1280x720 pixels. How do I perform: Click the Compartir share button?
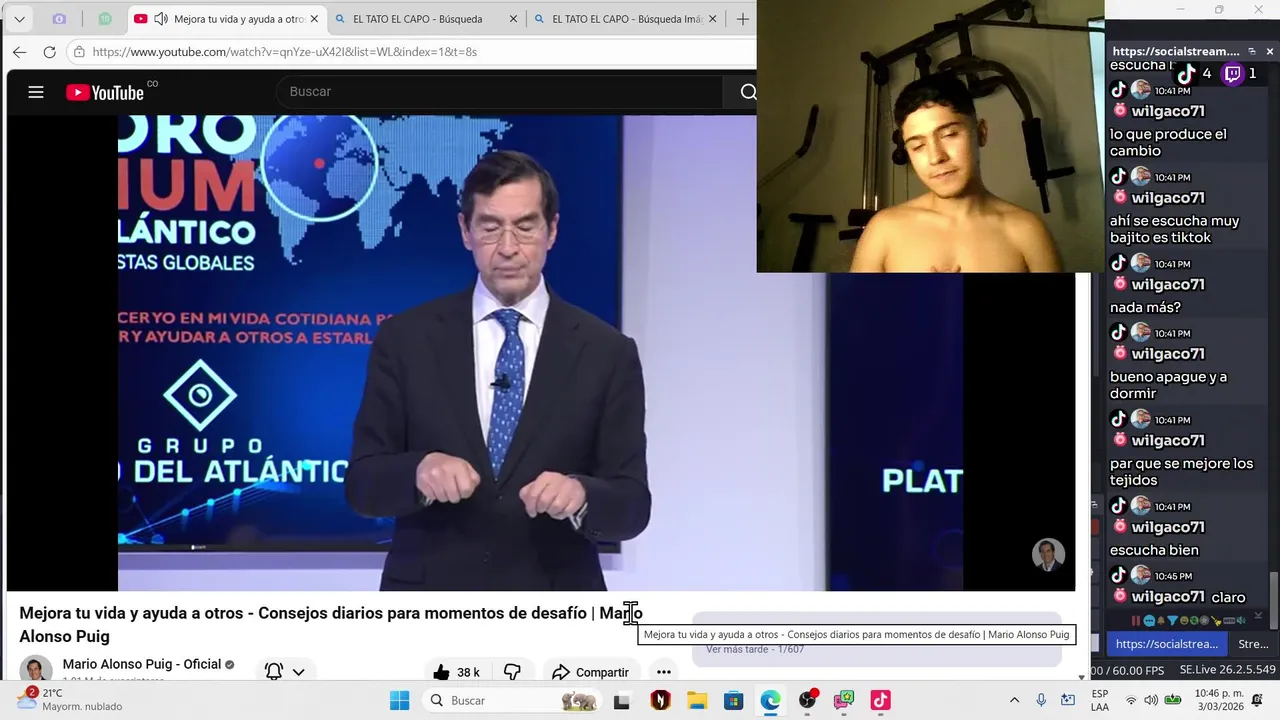pyautogui.click(x=590, y=672)
